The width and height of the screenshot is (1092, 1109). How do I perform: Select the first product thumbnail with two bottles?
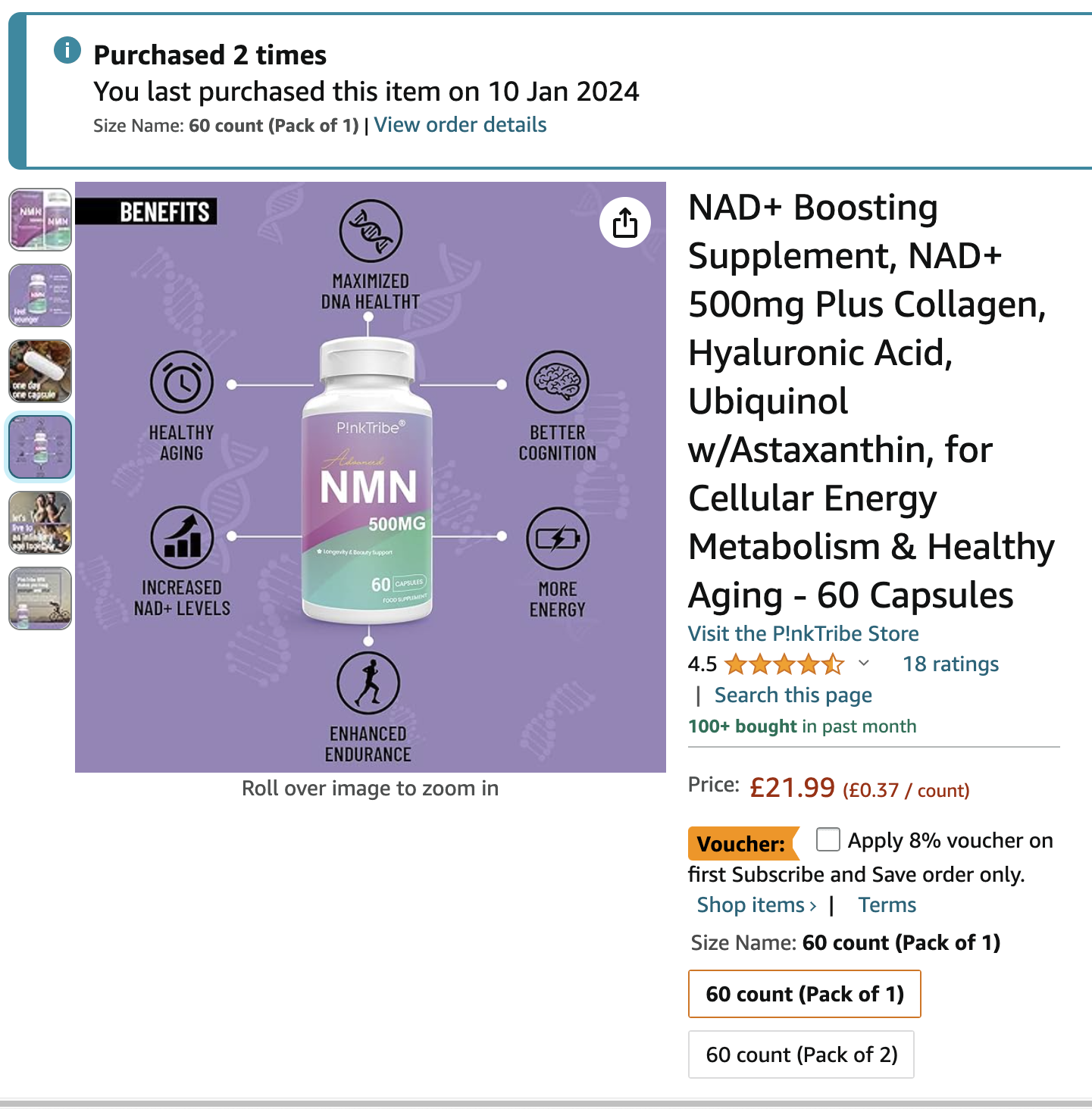point(40,220)
